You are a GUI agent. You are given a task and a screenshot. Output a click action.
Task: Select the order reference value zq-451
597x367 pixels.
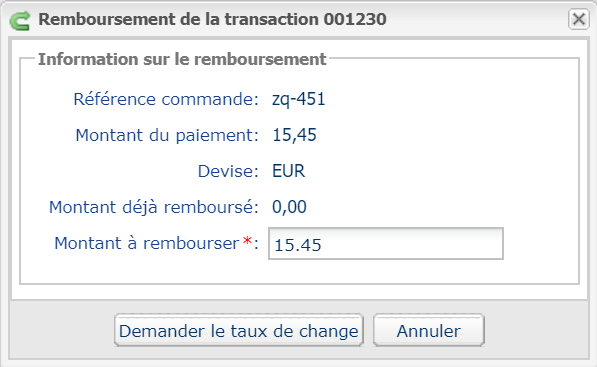[298, 99]
